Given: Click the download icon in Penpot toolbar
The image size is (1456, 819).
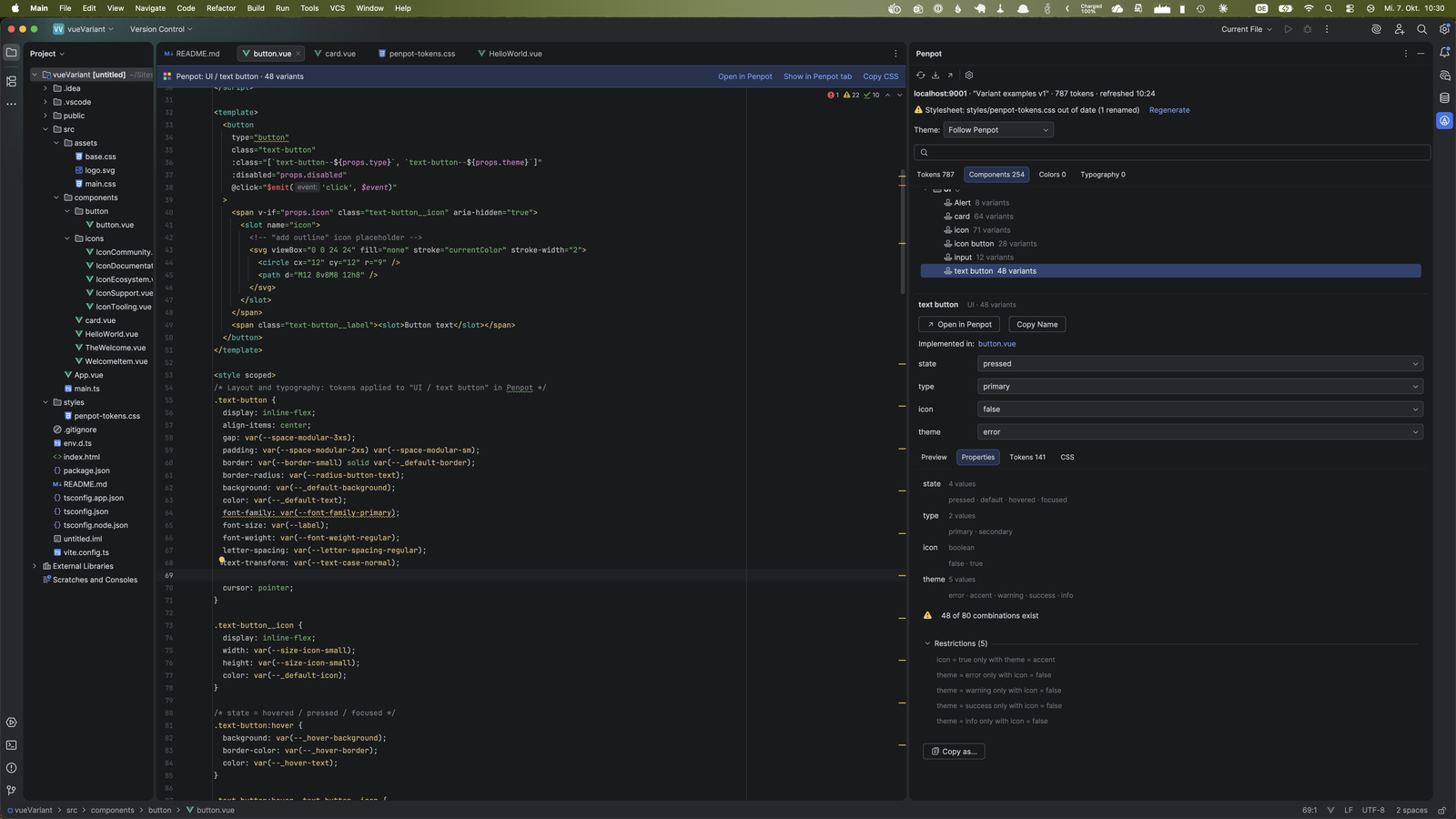Looking at the screenshot, I should click(935, 76).
